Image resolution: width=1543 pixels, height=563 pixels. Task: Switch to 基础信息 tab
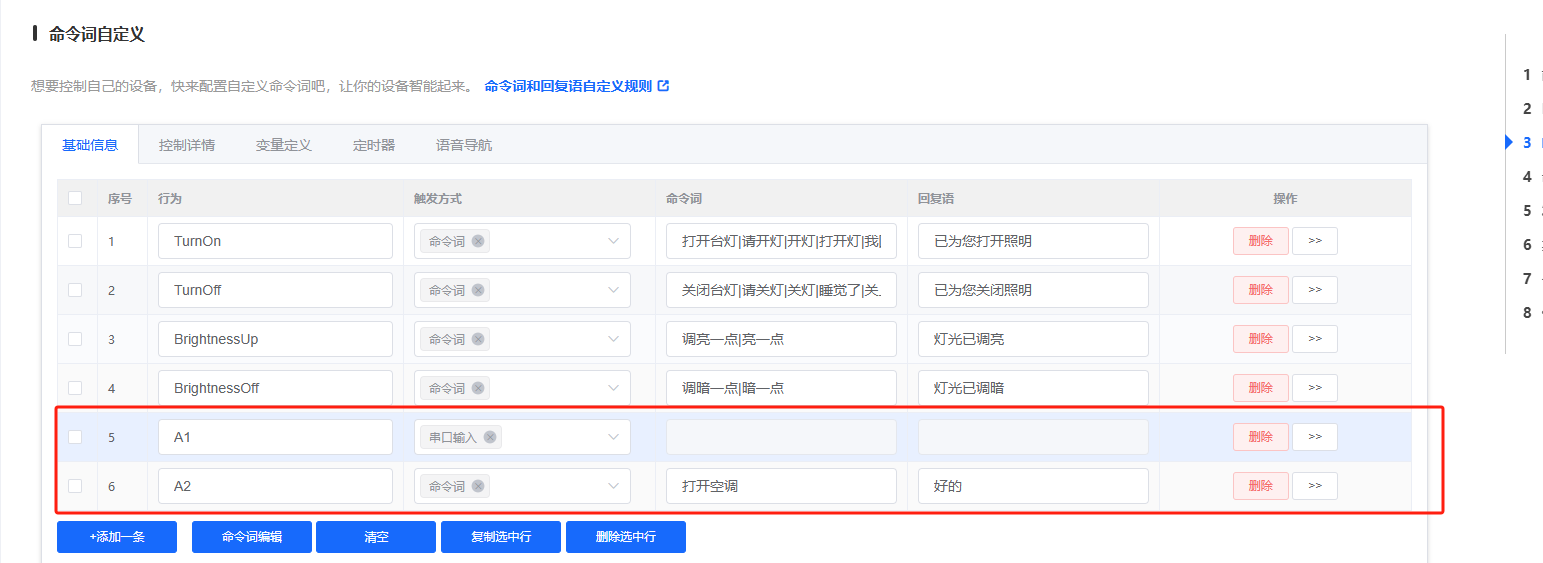(x=90, y=145)
